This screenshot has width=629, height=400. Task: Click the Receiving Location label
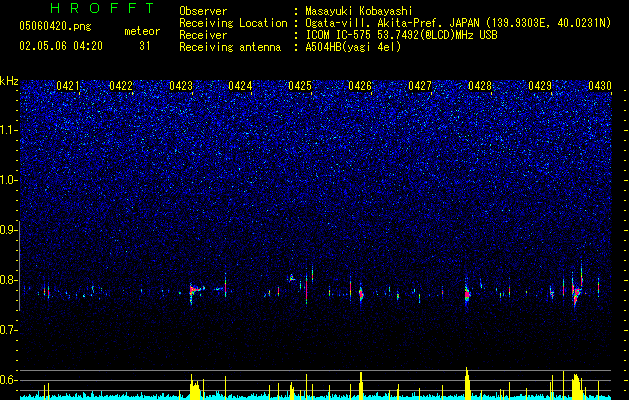233,23
